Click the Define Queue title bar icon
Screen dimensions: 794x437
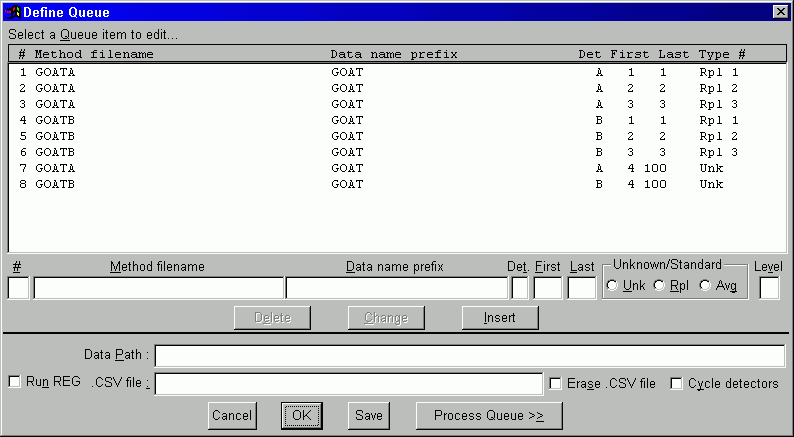click(12, 12)
